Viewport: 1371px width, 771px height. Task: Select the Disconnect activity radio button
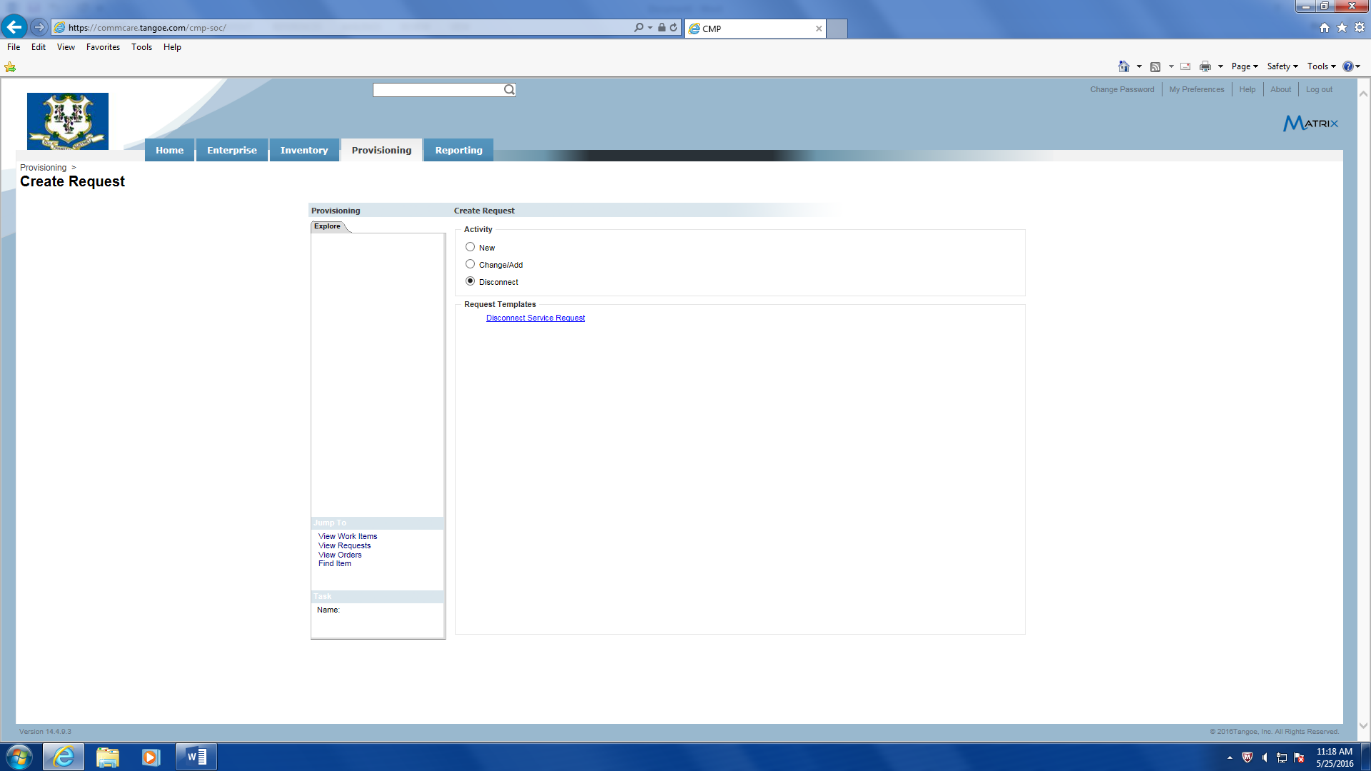point(470,281)
